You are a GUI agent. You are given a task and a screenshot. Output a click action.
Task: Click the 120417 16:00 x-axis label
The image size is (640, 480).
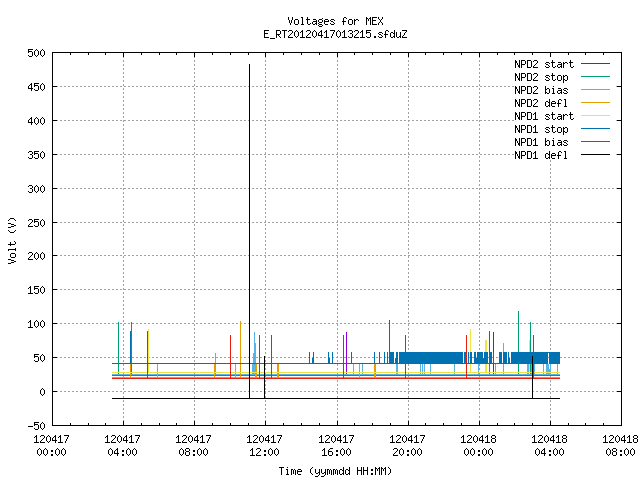(336, 446)
